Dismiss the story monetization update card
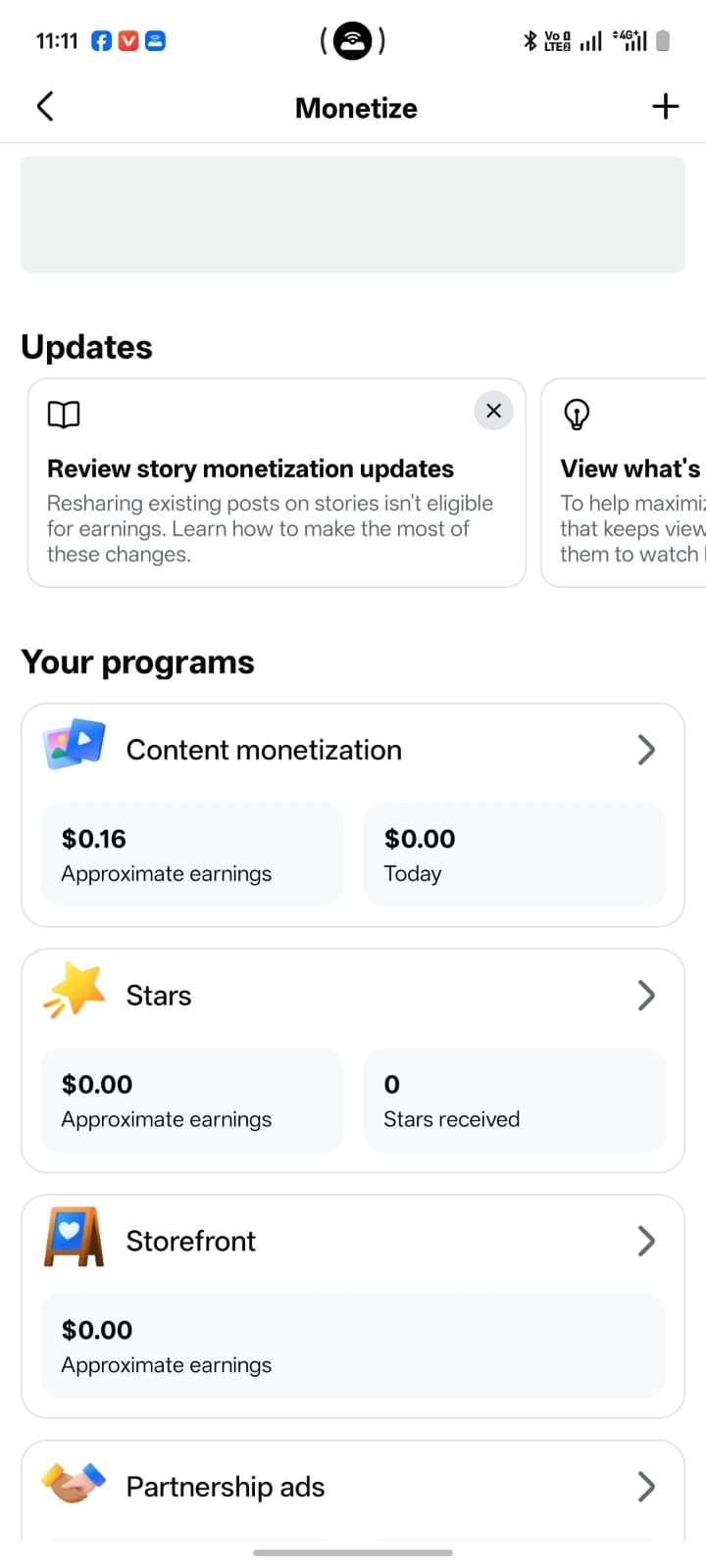This screenshot has width=706, height=1568. 494,411
